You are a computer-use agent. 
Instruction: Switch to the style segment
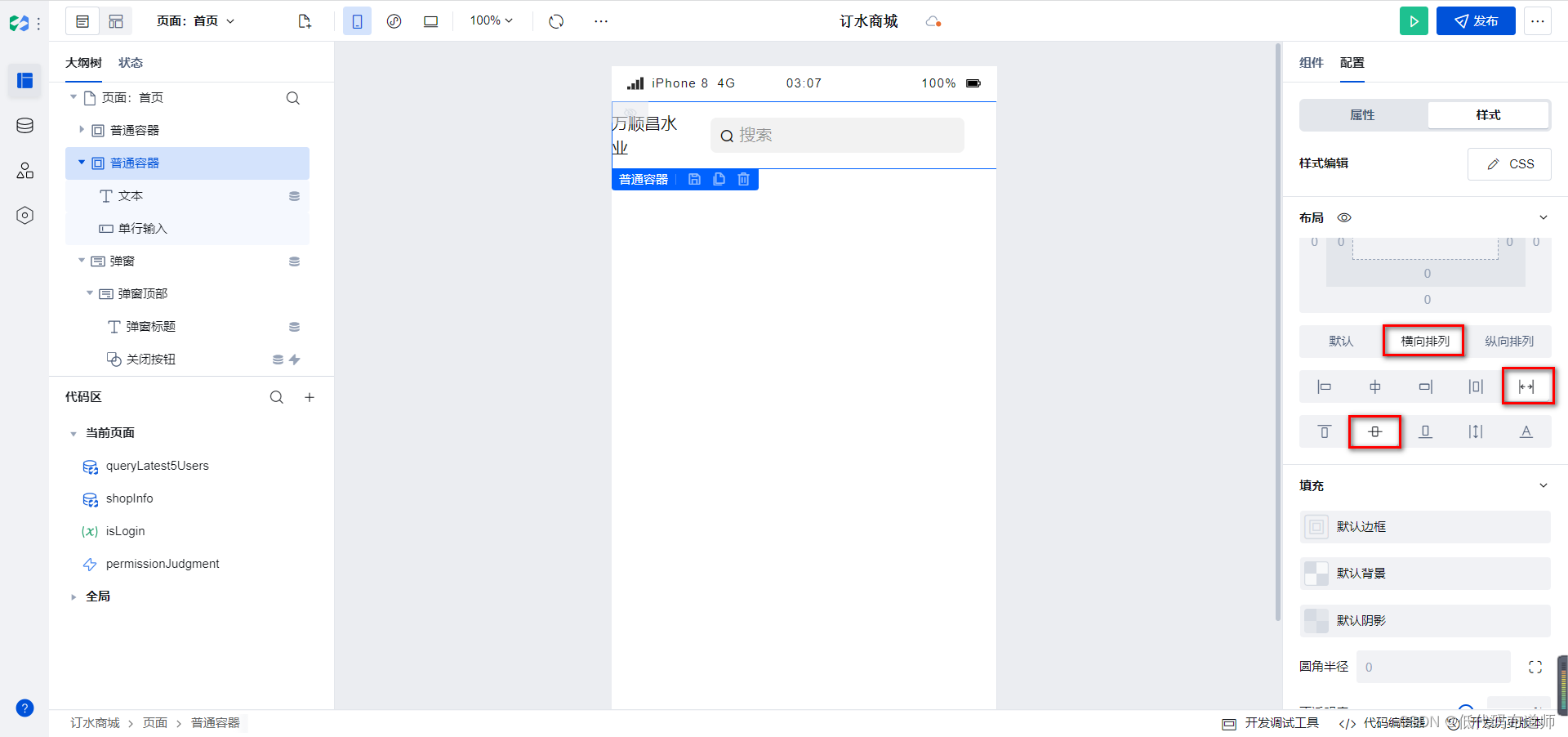(x=1488, y=115)
